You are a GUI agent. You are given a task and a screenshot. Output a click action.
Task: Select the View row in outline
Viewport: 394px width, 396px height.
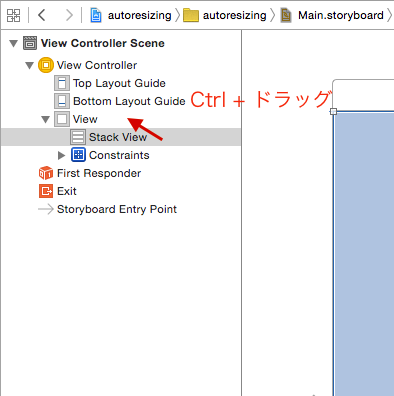(x=85, y=119)
